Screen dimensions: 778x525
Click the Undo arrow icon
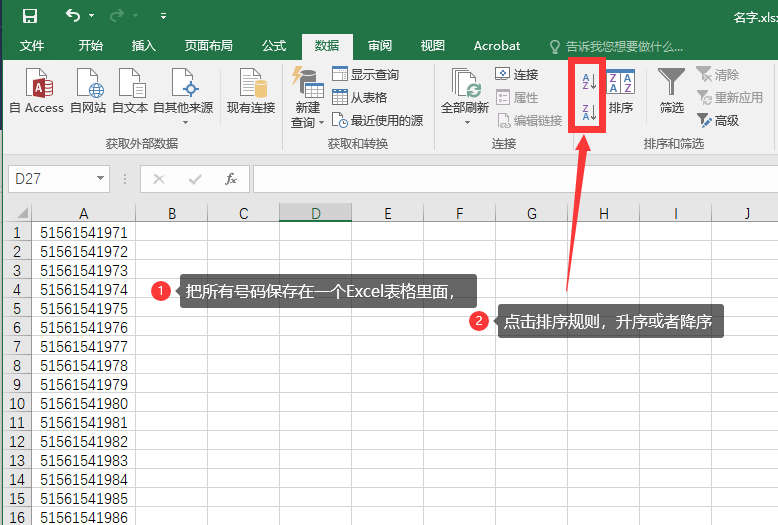(x=72, y=16)
